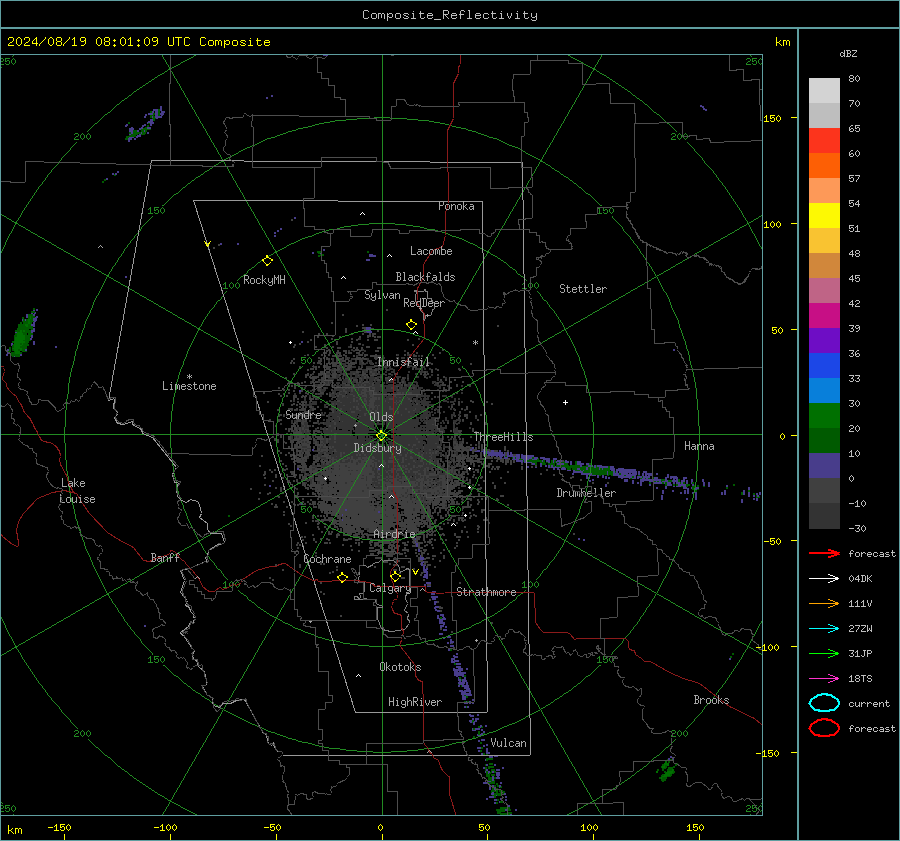Click the white plus marker east of ThreeHills
Screen dimensions: 900x841
coord(565,402)
